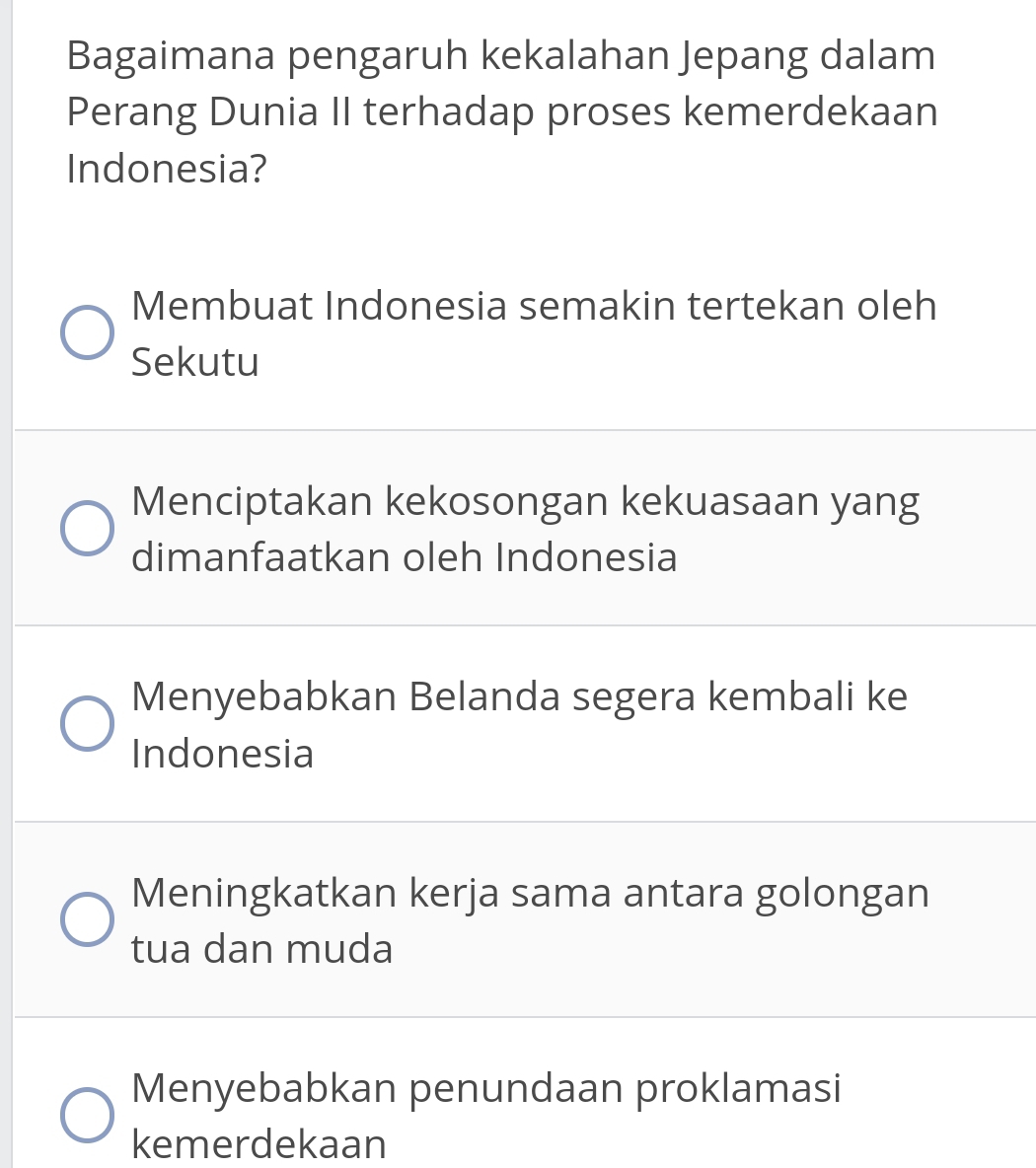Click the question line 'Perang Dunia II terhadap'

click(501, 111)
